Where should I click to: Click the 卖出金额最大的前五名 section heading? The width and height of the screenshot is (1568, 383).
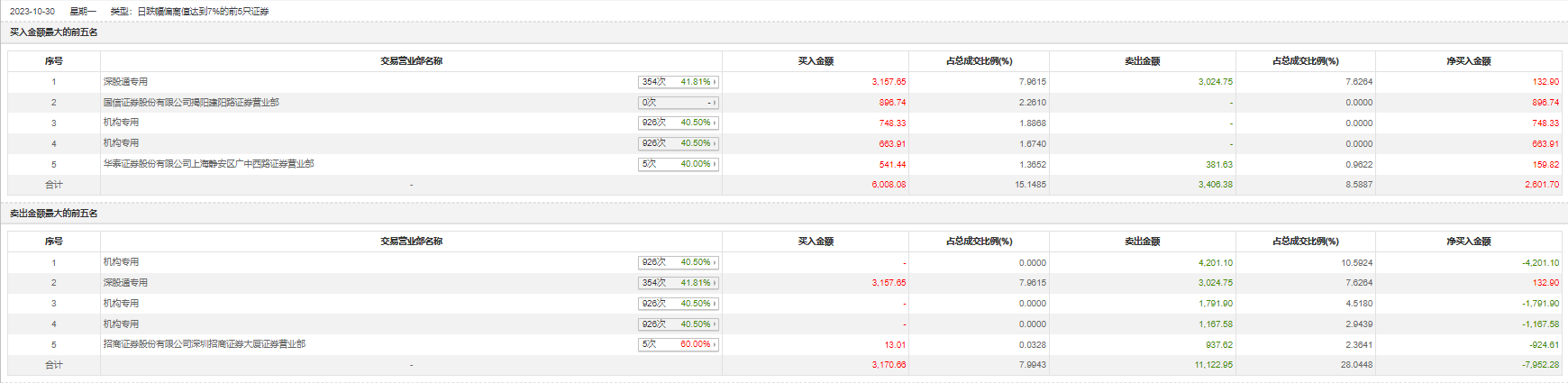tap(54, 214)
